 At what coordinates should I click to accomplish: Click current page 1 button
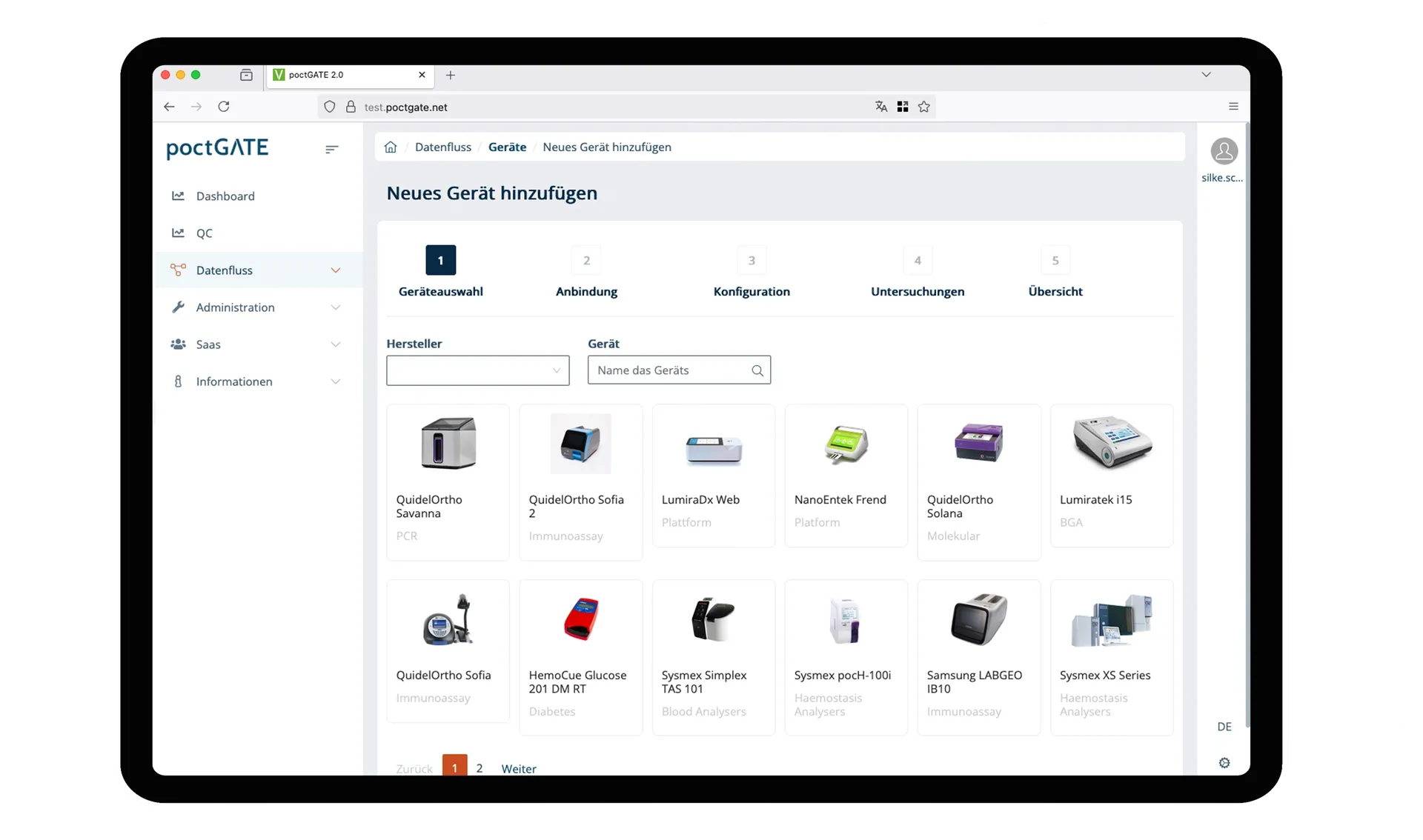click(x=454, y=766)
